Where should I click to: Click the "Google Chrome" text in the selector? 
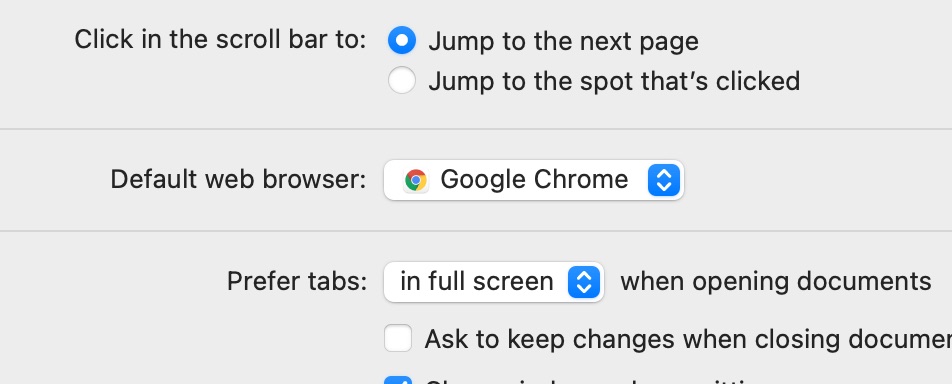pos(534,180)
